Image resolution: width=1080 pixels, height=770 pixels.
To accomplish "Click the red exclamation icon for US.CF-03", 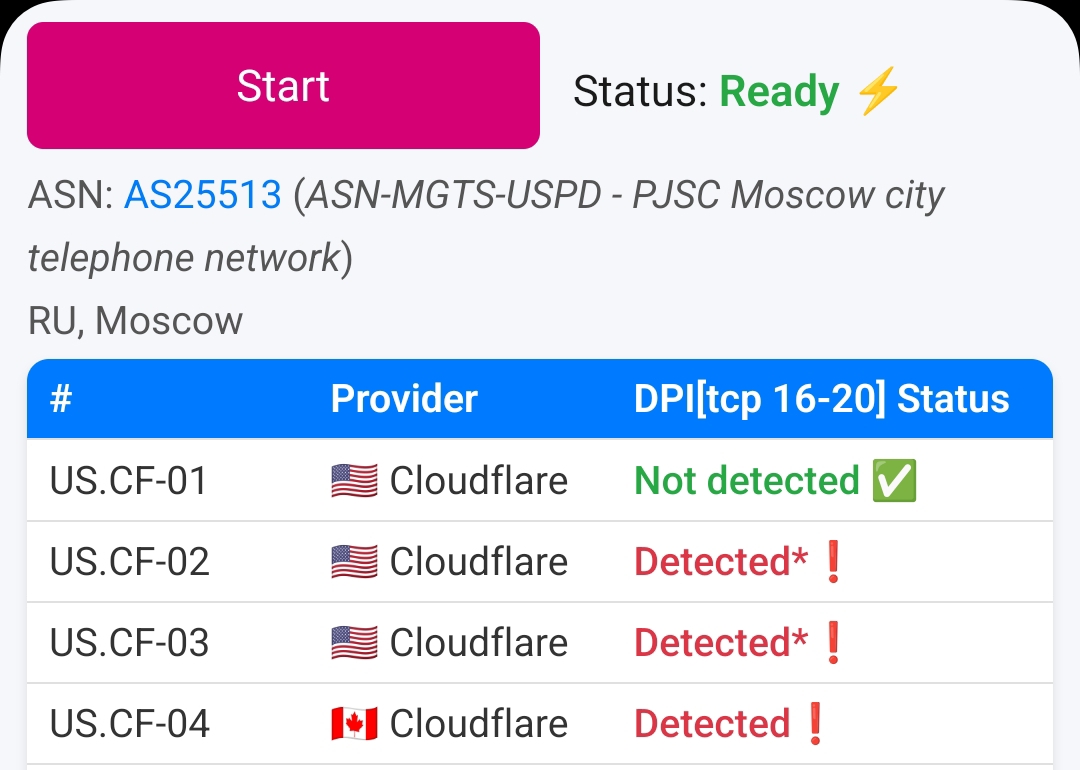I will coord(832,643).
